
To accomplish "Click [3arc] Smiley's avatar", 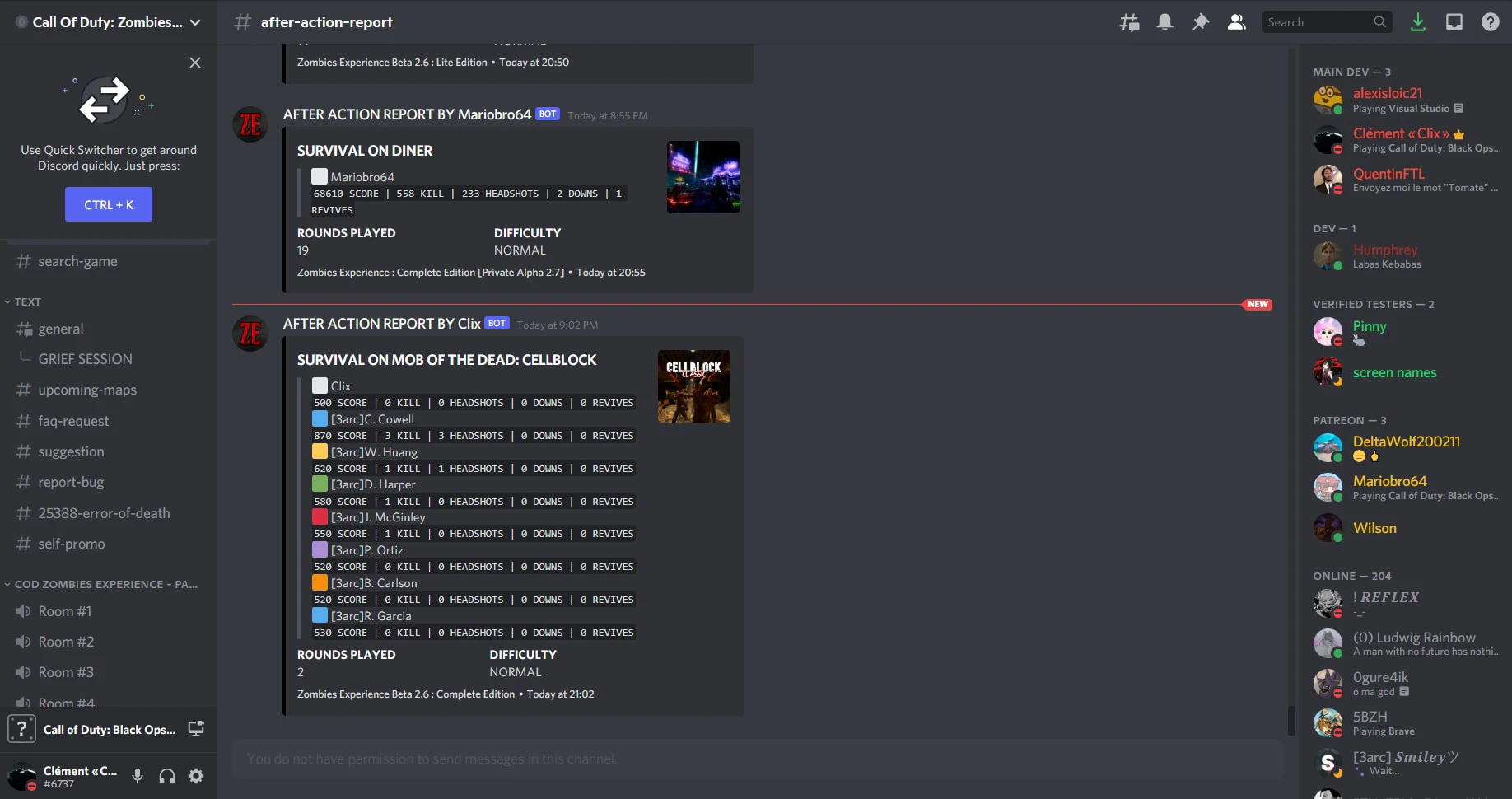I will pyautogui.click(x=1328, y=764).
